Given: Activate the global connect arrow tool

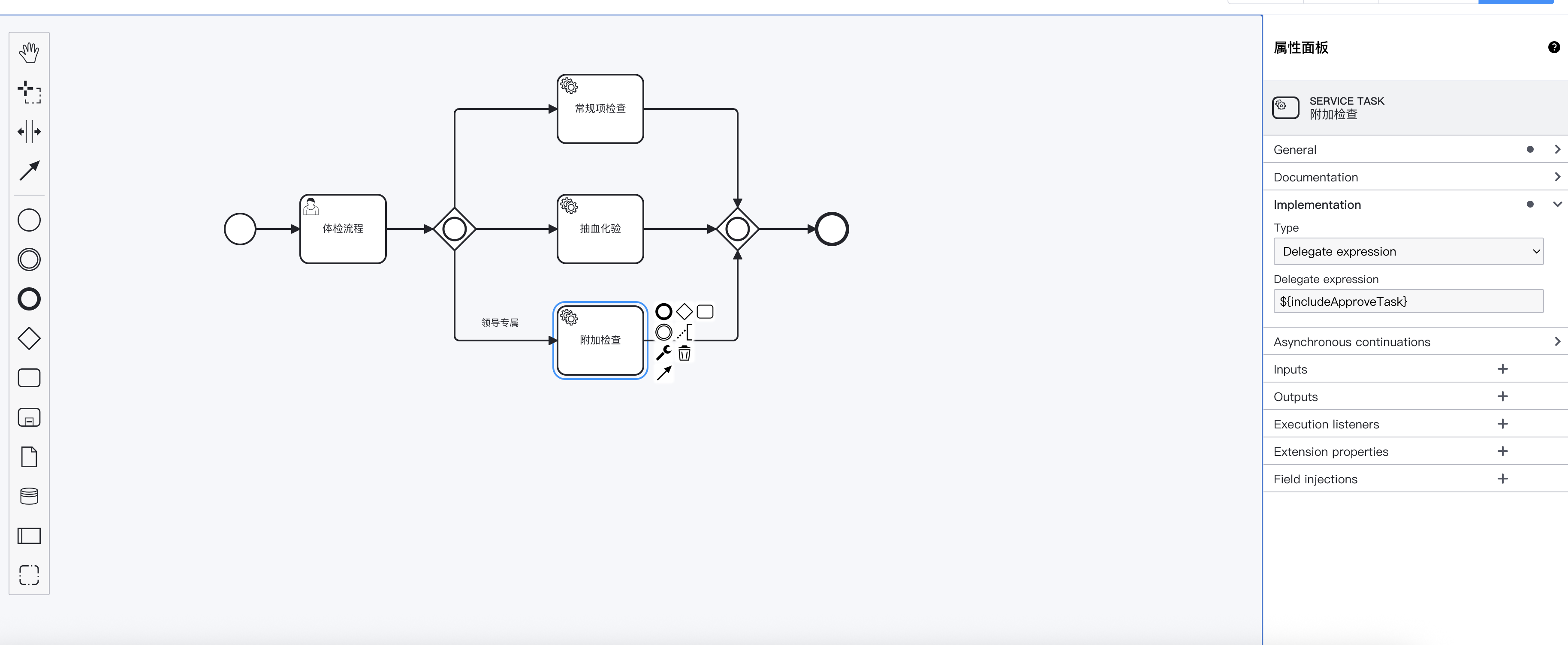Looking at the screenshot, I should click(x=29, y=171).
